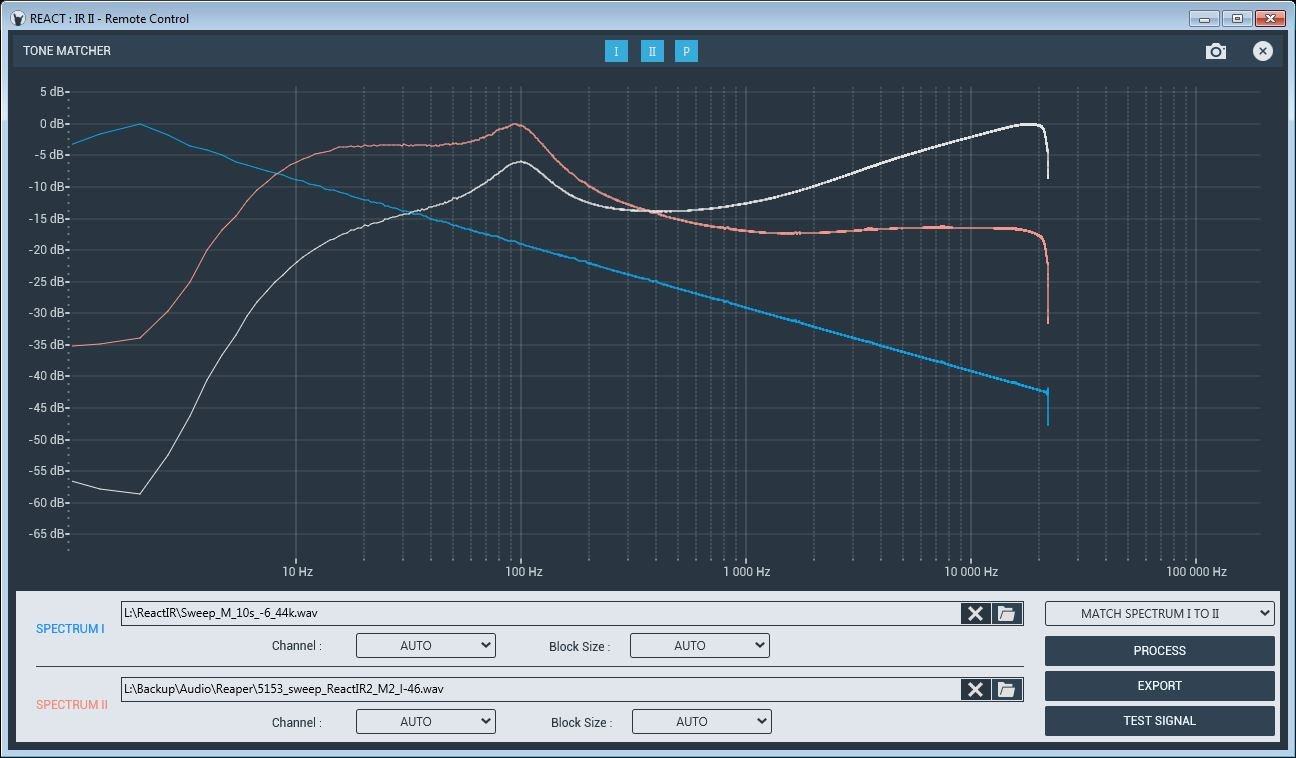The width and height of the screenshot is (1296, 758).
Task: Click the Spectrum I file path field
Action: click(540, 613)
